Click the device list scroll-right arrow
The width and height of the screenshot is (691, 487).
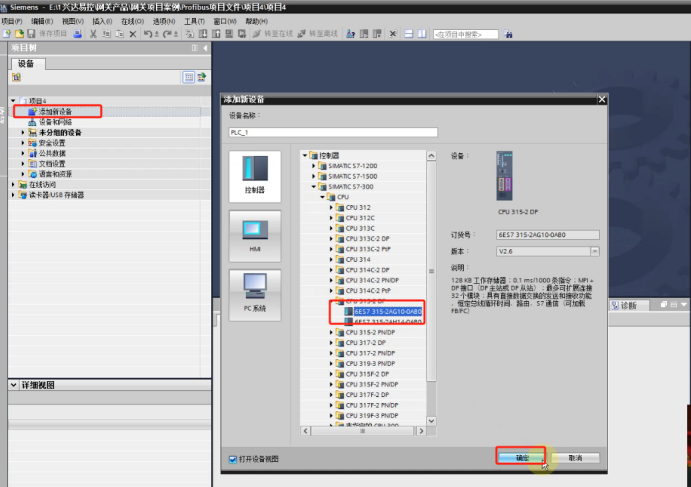421,431
